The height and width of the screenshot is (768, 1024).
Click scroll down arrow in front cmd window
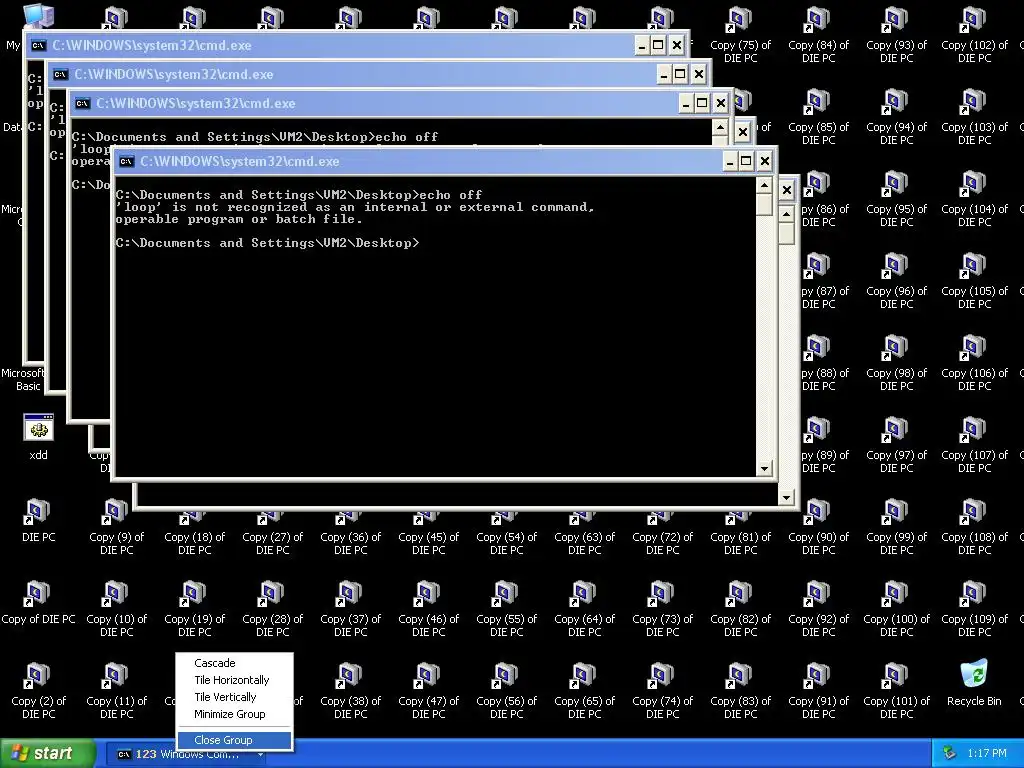click(x=764, y=468)
